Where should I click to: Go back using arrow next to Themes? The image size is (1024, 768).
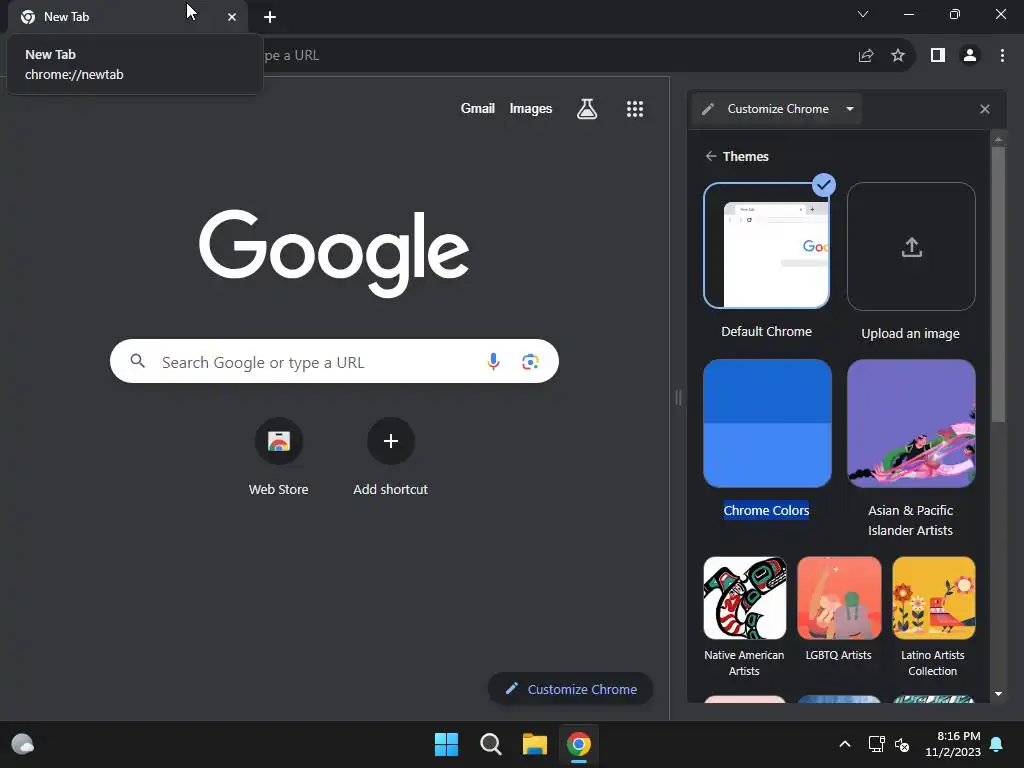click(711, 156)
